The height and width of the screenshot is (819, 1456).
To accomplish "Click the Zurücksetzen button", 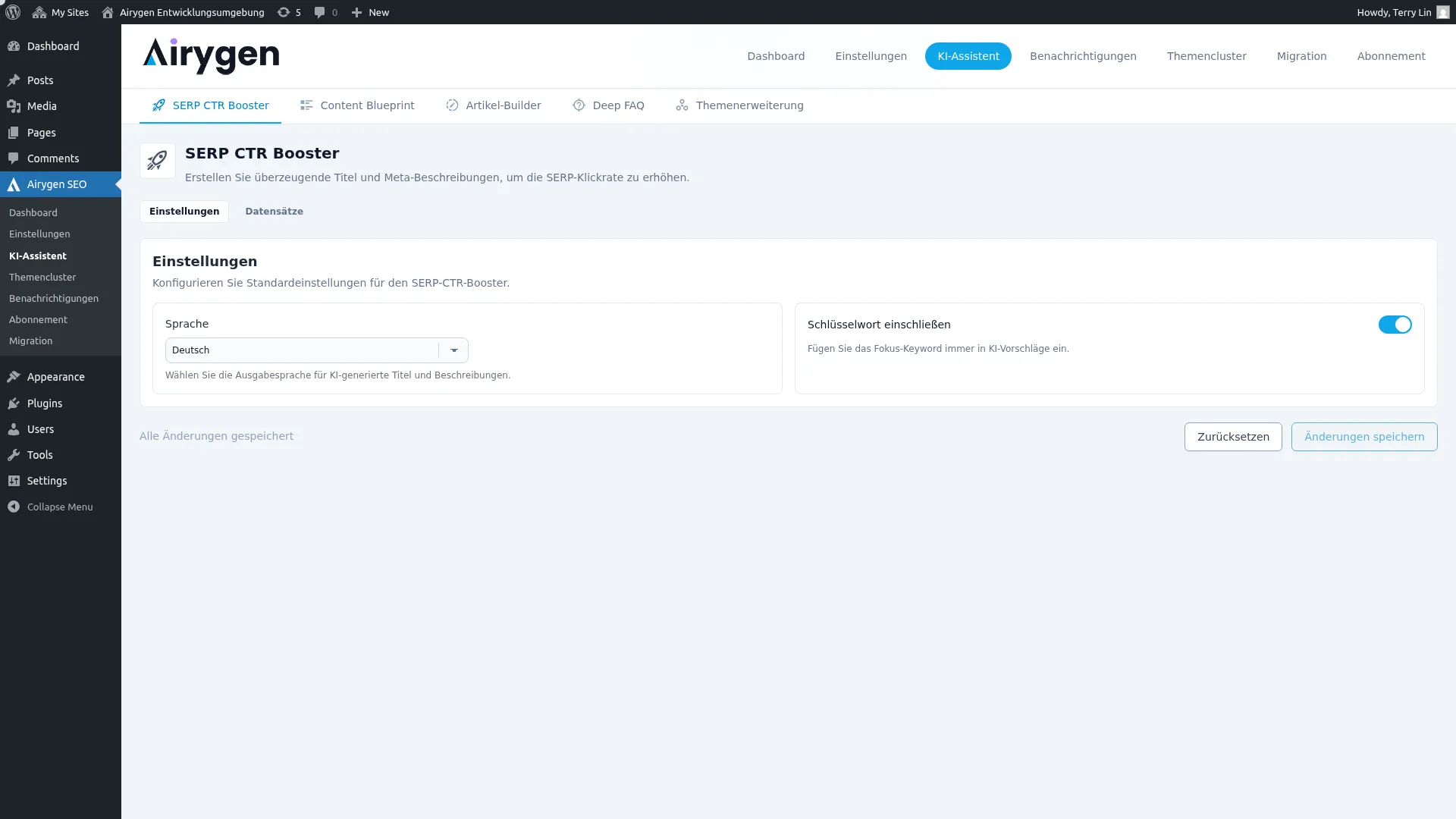I will click(1233, 437).
